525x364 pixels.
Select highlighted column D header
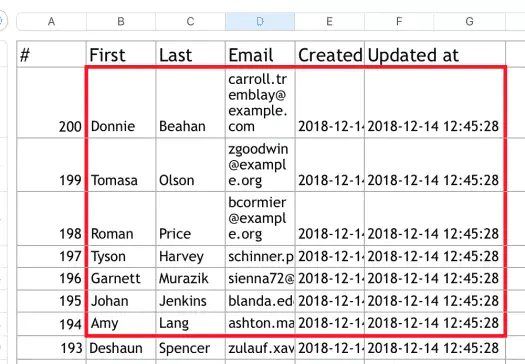pos(260,21)
